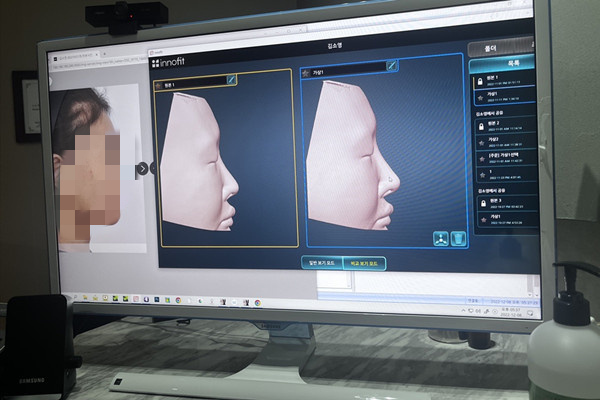Viewport: 600px width, 400px height.
Task: Select the 가상2 entry in the list
Action: point(505,142)
